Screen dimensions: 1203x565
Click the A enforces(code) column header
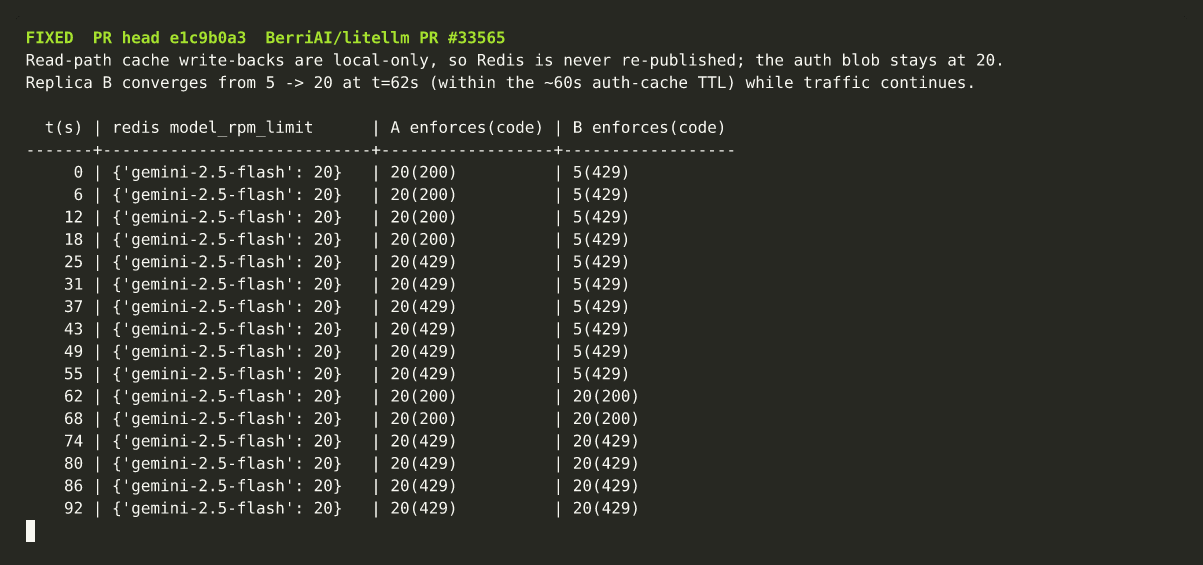point(466,127)
